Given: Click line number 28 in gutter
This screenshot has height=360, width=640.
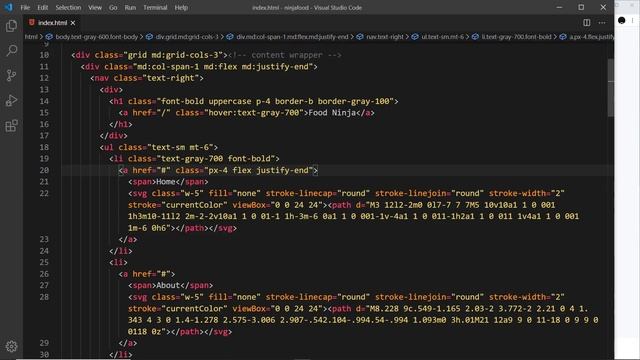Looking at the screenshot, I should [44, 297].
